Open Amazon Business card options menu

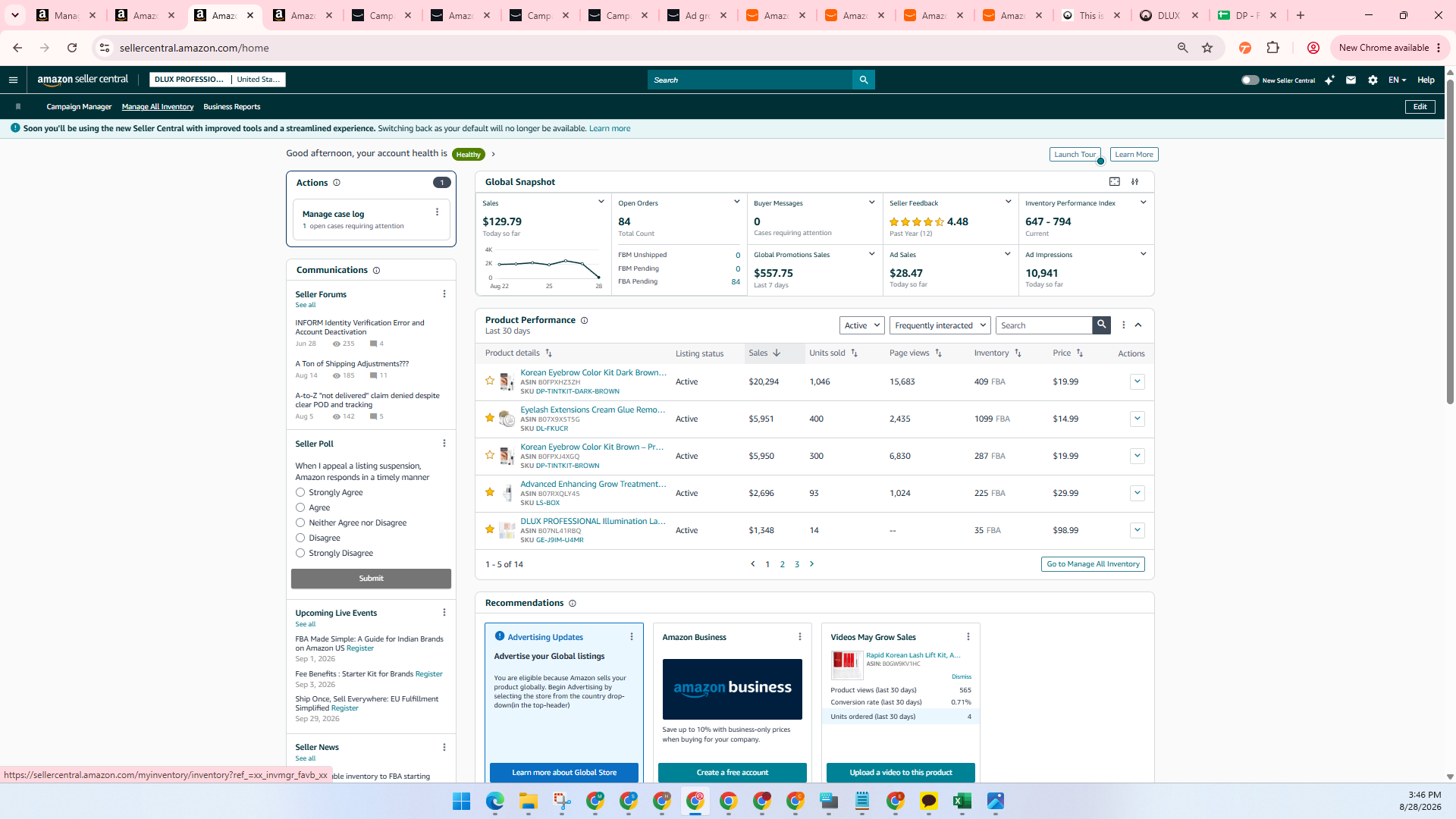point(800,637)
